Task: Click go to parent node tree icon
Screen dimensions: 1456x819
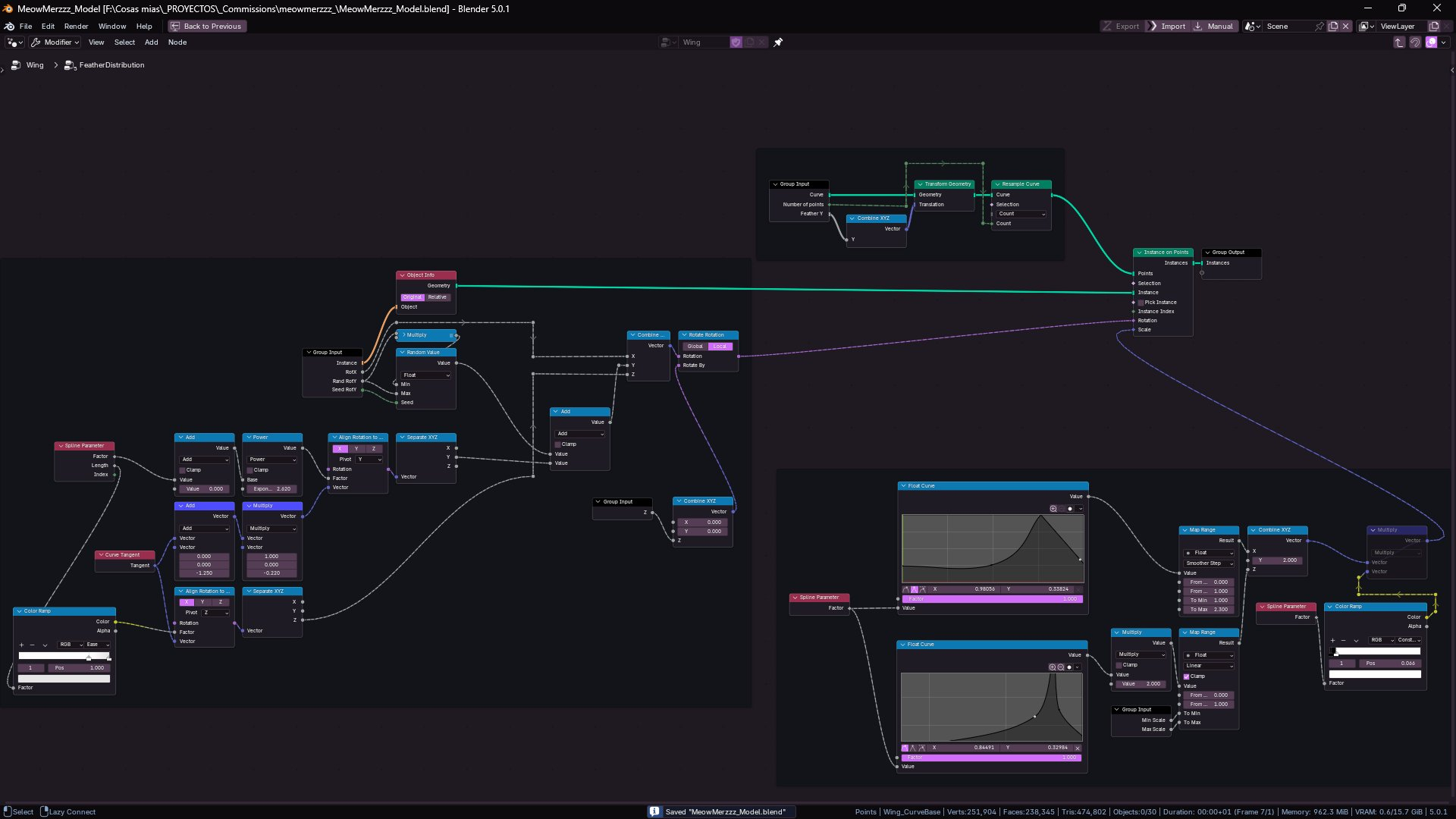Action: click(1399, 42)
